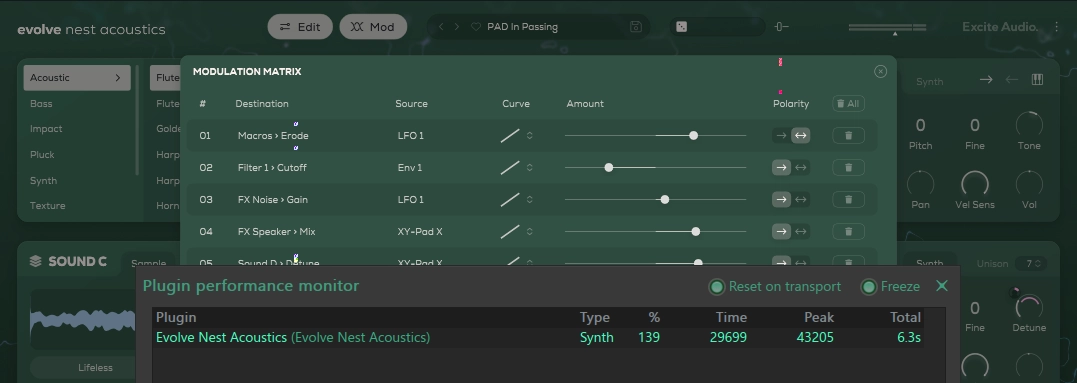
Task: Delete all modulation rows with trash All
Action: [x=848, y=104]
